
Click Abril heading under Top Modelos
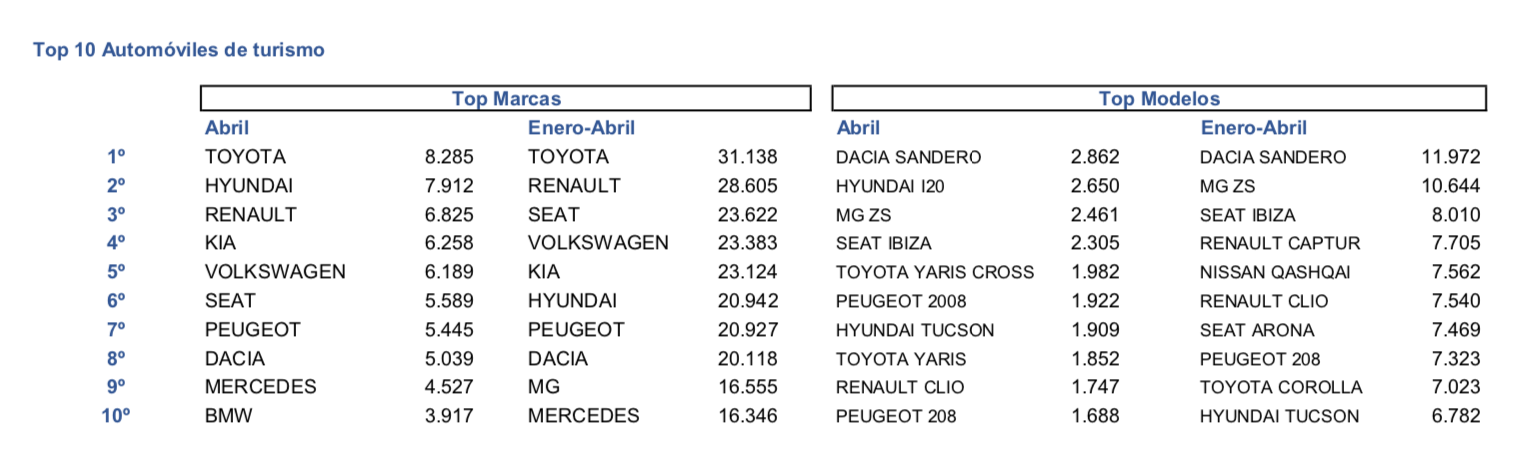coord(858,128)
